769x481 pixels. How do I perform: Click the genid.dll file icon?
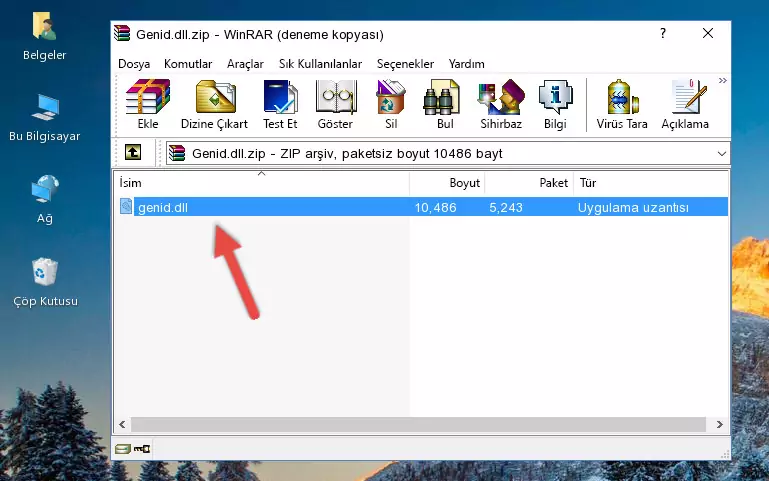point(126,206)
